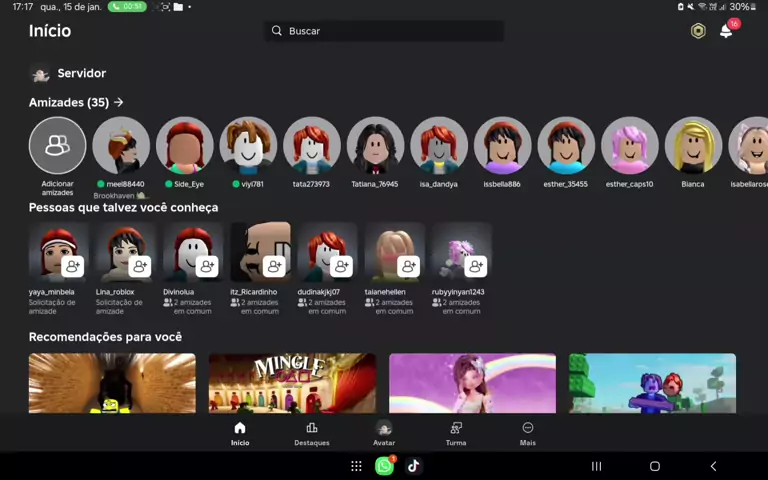The height and width of the screenshot is (480, 768).
Task: Send friend request to Divinolua
Action: [x=207, y=266]
